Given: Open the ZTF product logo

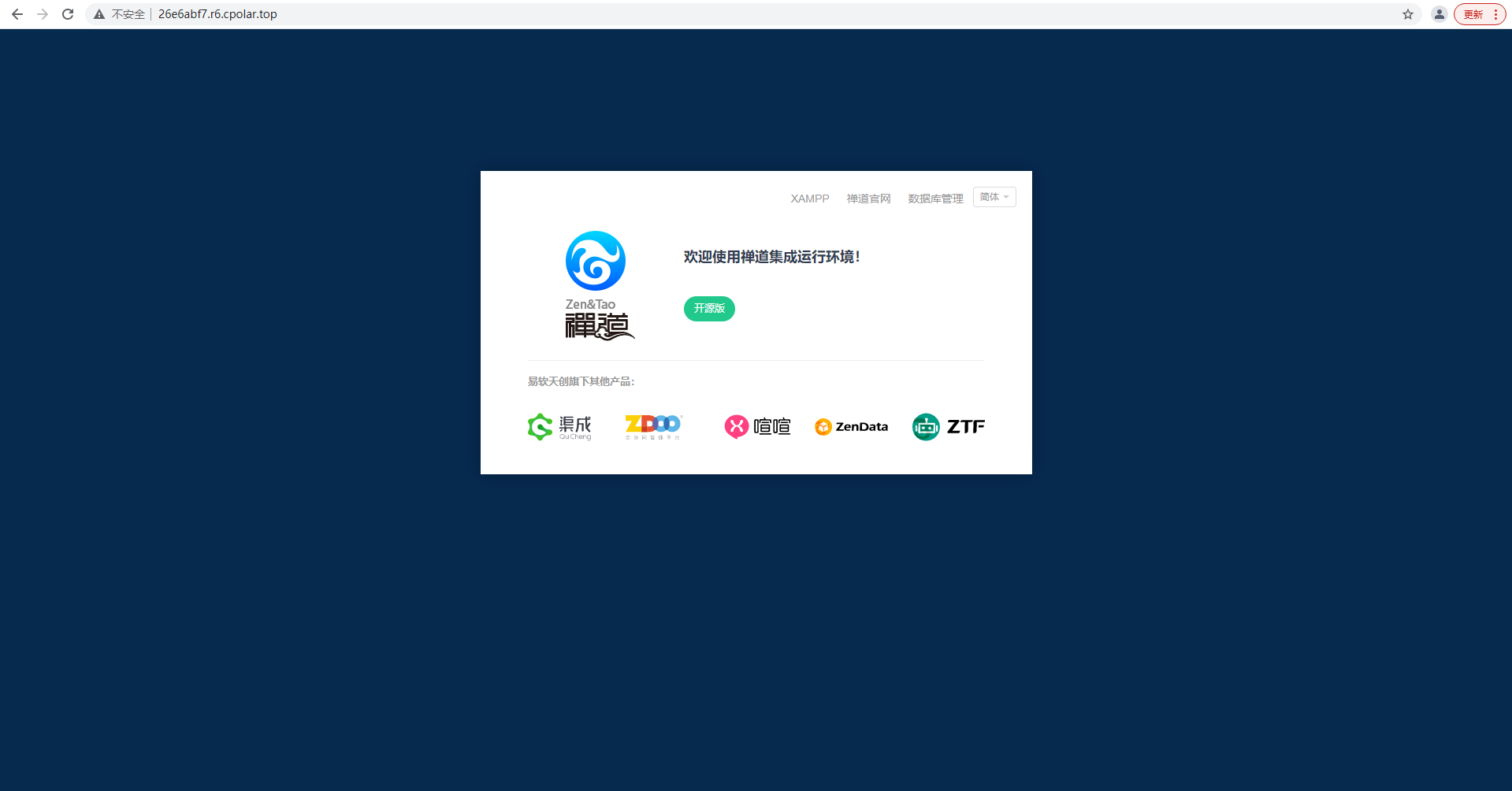Looking at the screenshot, I should coord(949,427).
